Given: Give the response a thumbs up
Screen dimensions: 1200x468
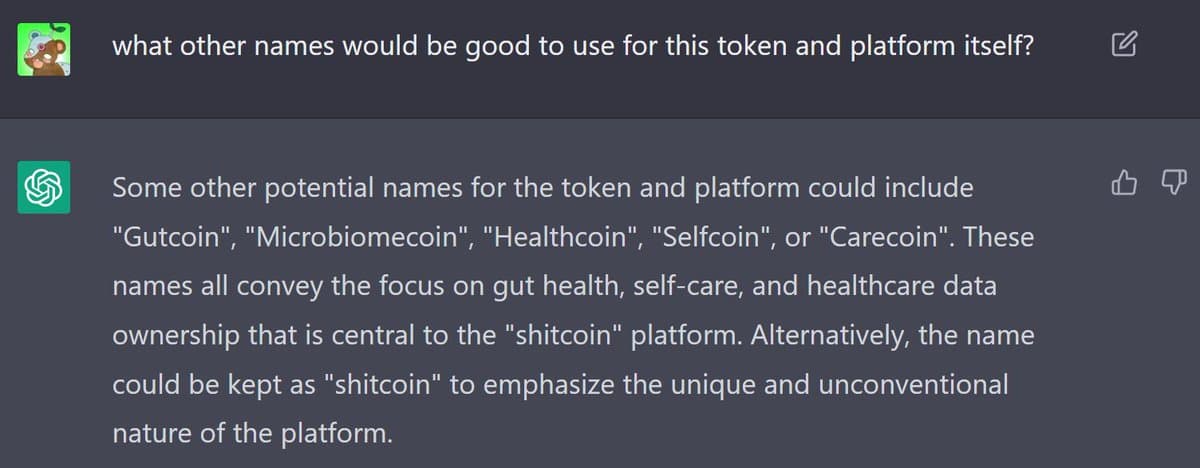Looking at the screenshot, I should click(x=1124, y=183).
